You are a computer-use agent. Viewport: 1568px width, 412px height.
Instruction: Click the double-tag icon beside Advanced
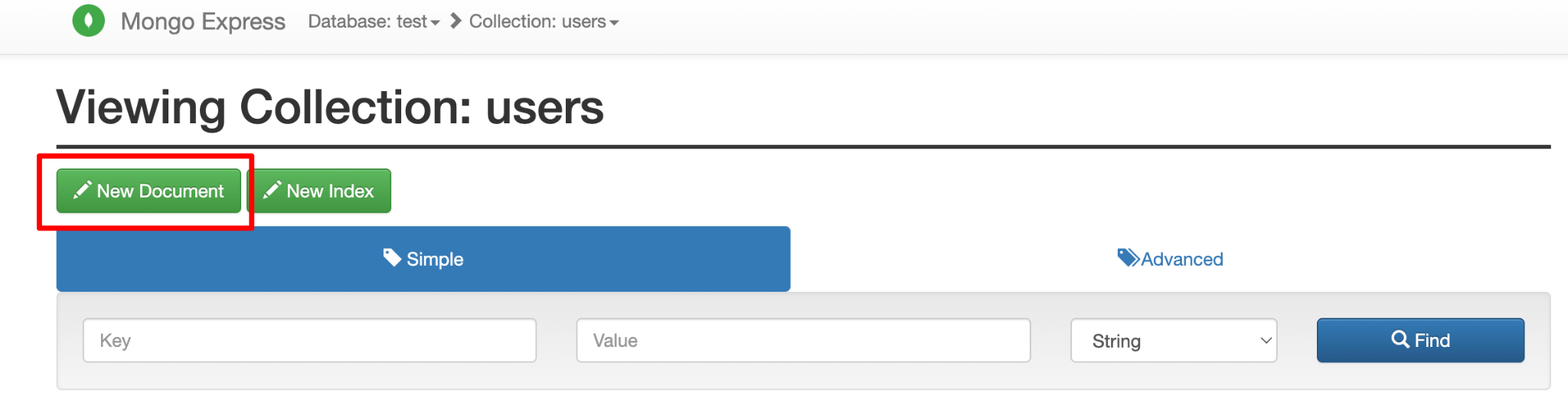pyautogui.click(x=1128, y=257)
